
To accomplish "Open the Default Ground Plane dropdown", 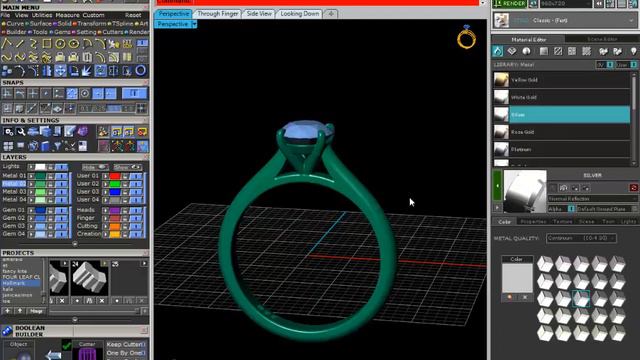I will (x=607, y=209).
